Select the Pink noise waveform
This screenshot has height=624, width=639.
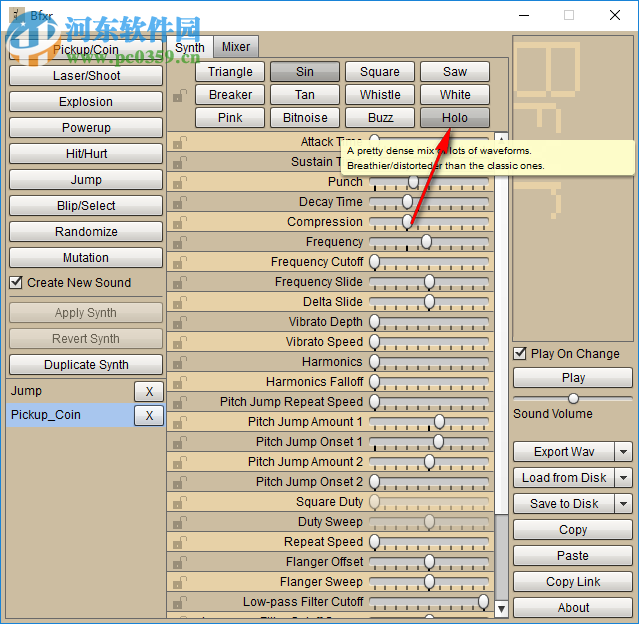[x=230, y=118]
